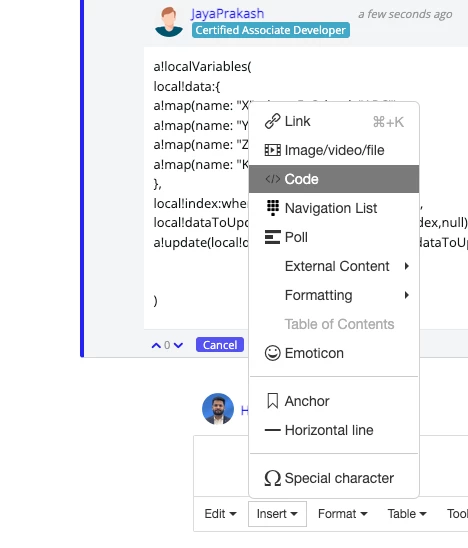Open JayaPrakash profile link
The width and height of the screenshot is (468, 548).
click(x=227, y=14)
